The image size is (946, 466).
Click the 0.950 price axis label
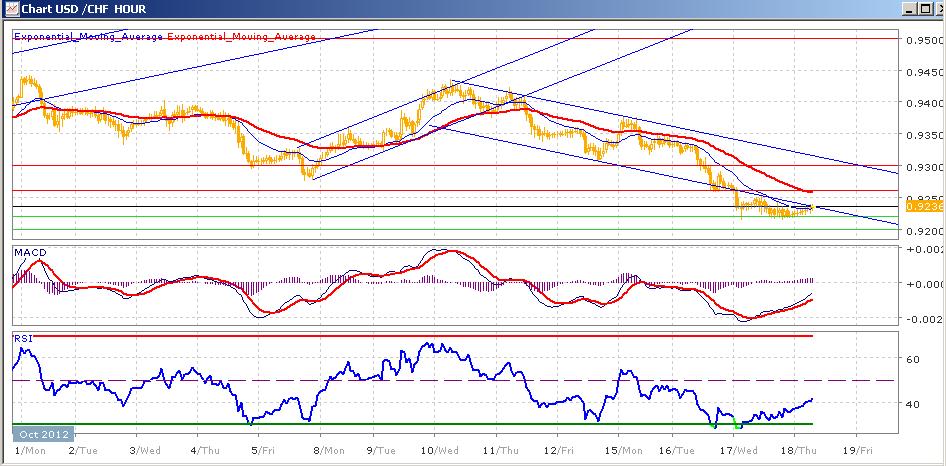pyautogui.click(x=925, y=40)
